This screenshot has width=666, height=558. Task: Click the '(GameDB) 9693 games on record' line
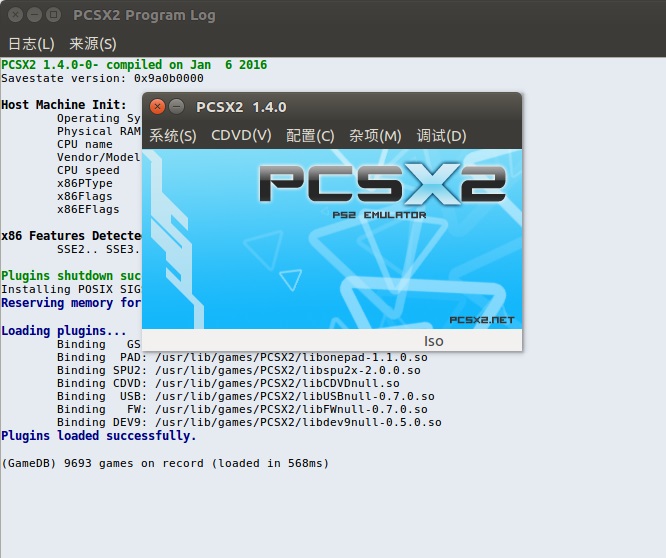(x=165, y=463)
